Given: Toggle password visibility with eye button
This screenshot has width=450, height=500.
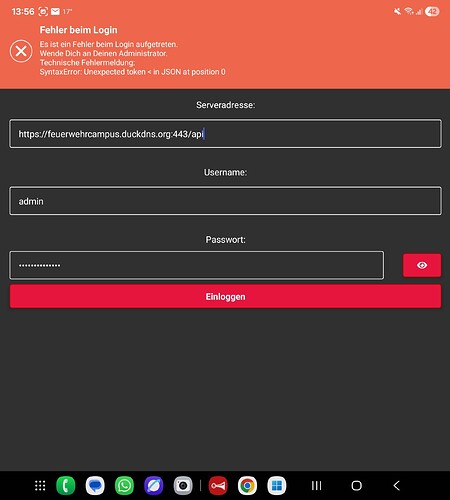Looking at the screenshot, I should [x=422, y=265].
